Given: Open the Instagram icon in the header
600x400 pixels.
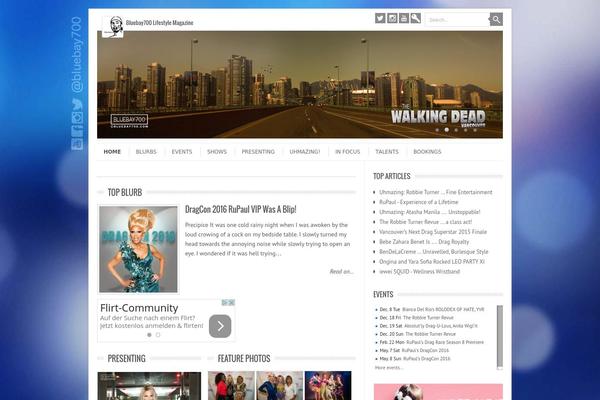Looking at the screenshot, I should tap(392, 18).
